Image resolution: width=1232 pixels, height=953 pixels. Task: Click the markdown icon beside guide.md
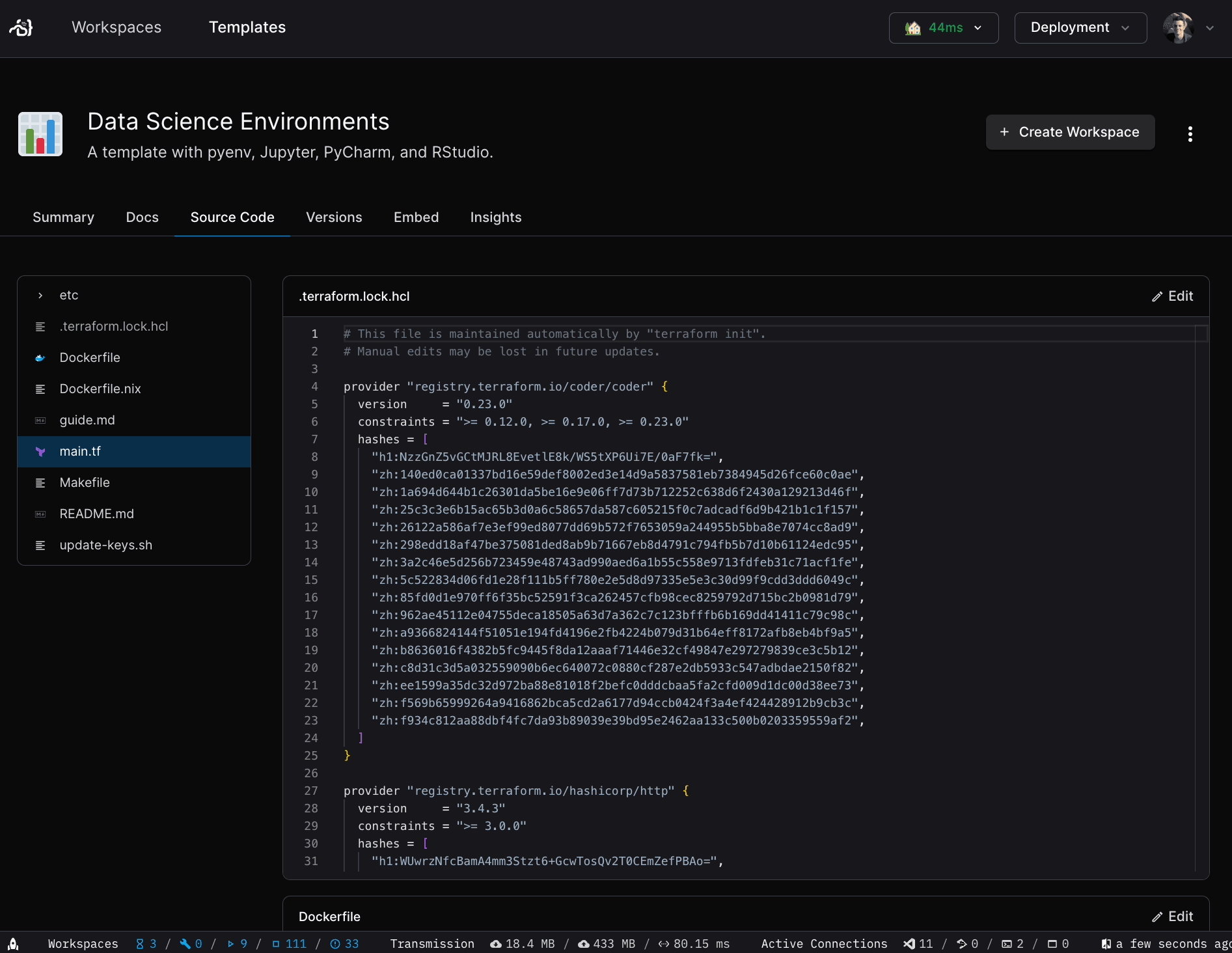(x=40, y=421)
